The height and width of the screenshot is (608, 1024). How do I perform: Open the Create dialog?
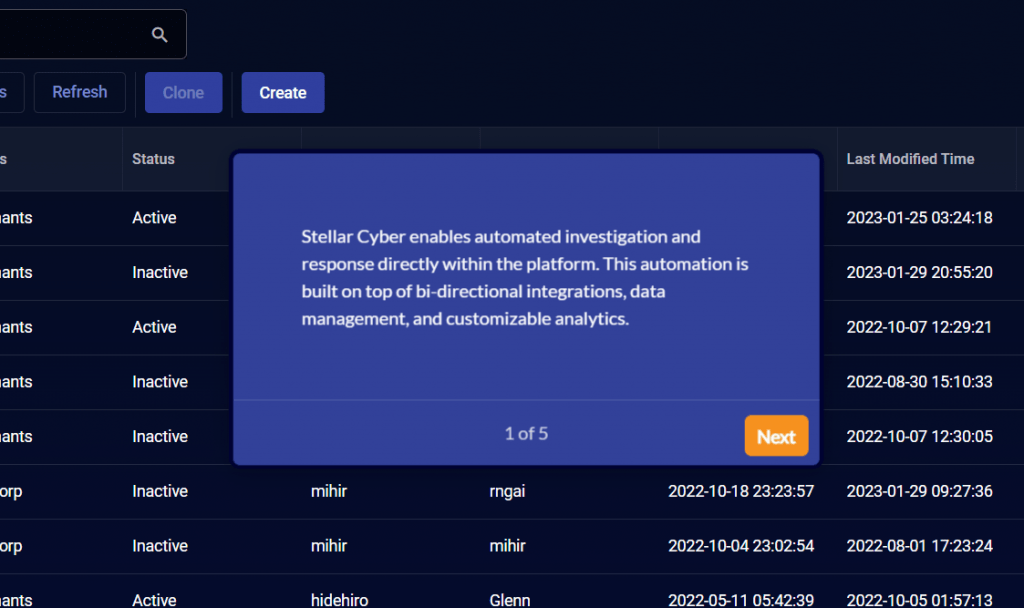tap(283, 93)
